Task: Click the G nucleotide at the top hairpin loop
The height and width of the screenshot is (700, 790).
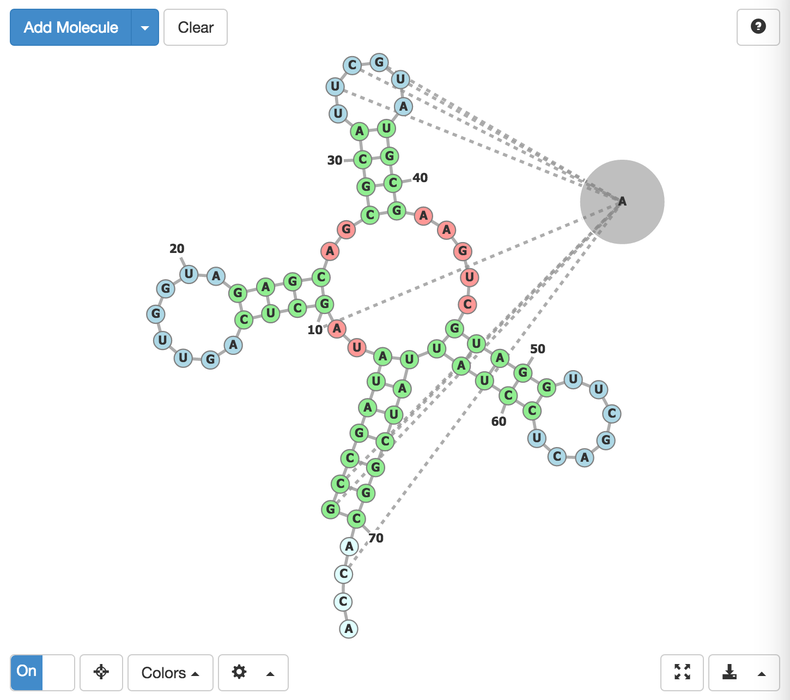Action: [x=378, y=62]
